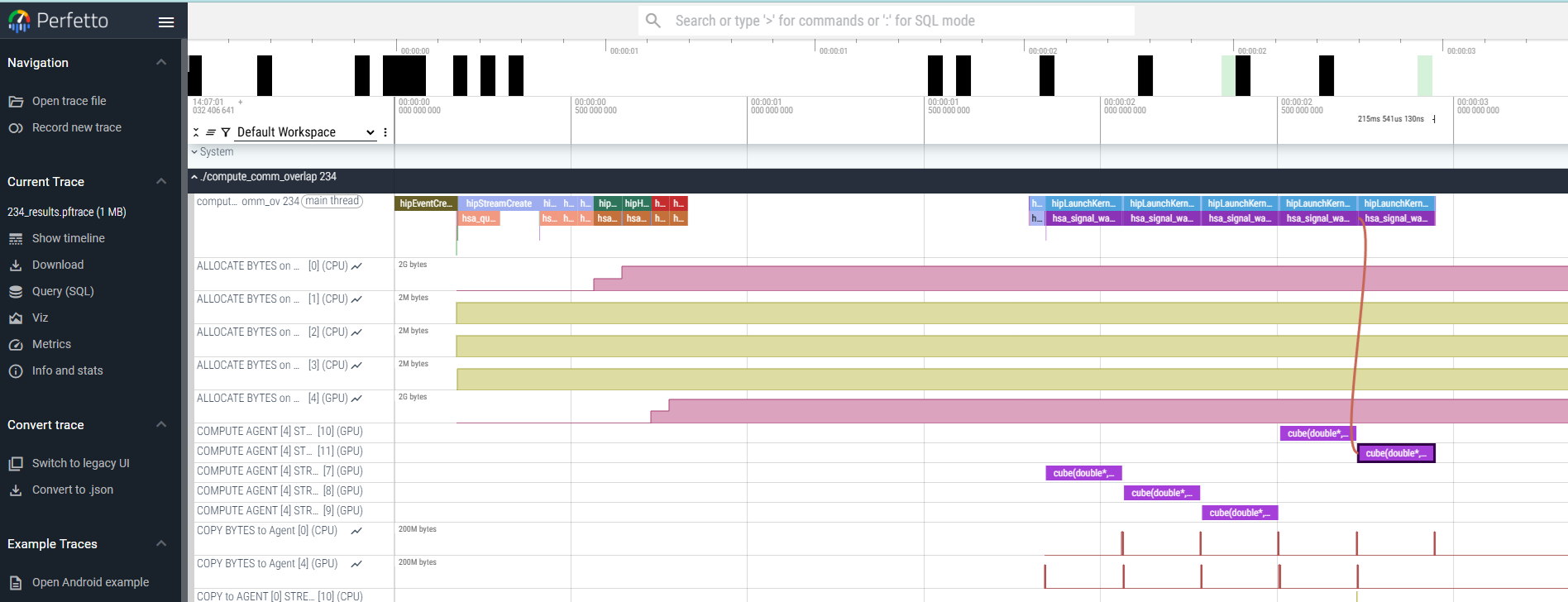Select the highlighted cube(double*) slice on stream 11

(1395, 453)
